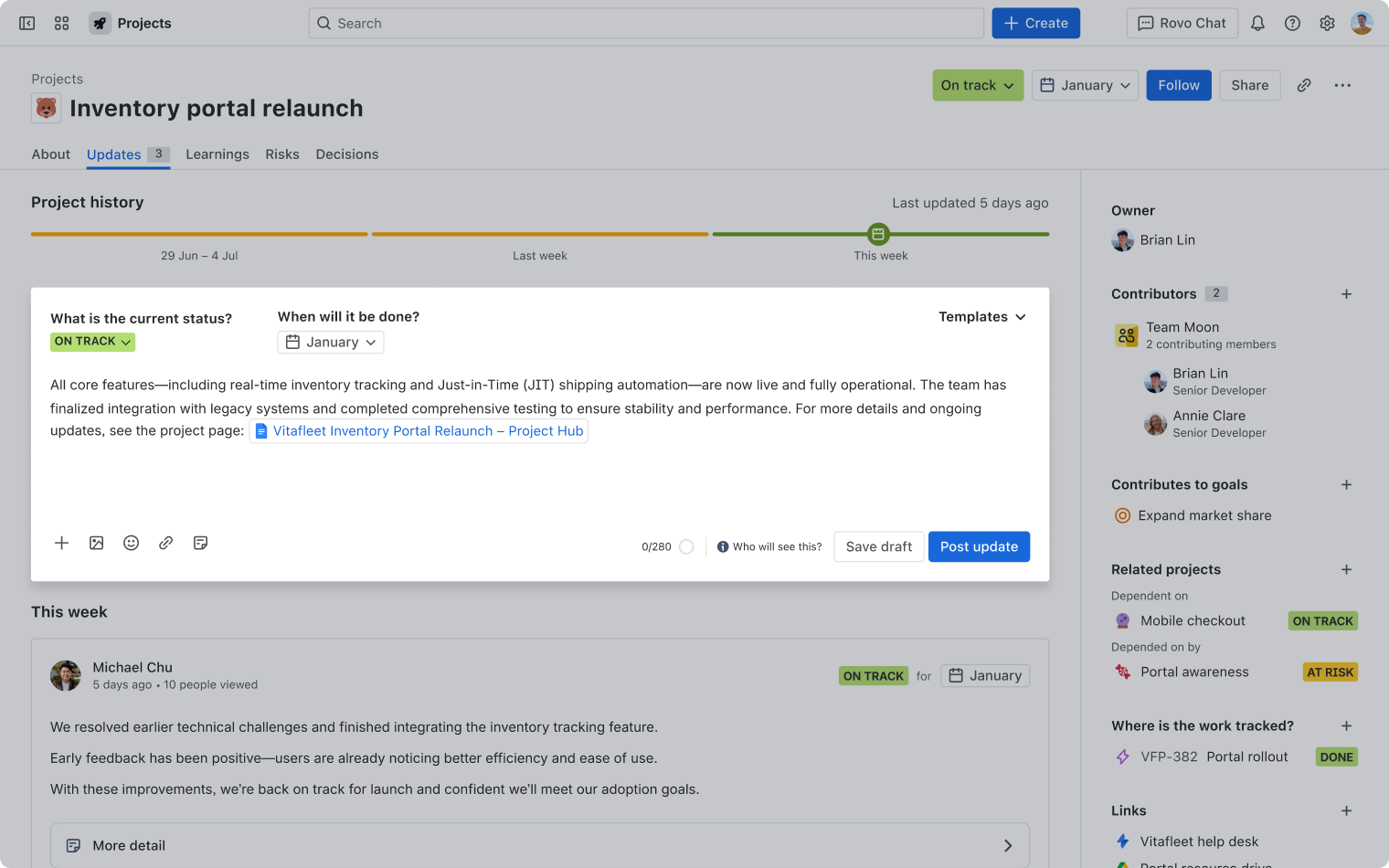
Task: Click the notifications bell icon
Action: click(x=1257, y=24)
